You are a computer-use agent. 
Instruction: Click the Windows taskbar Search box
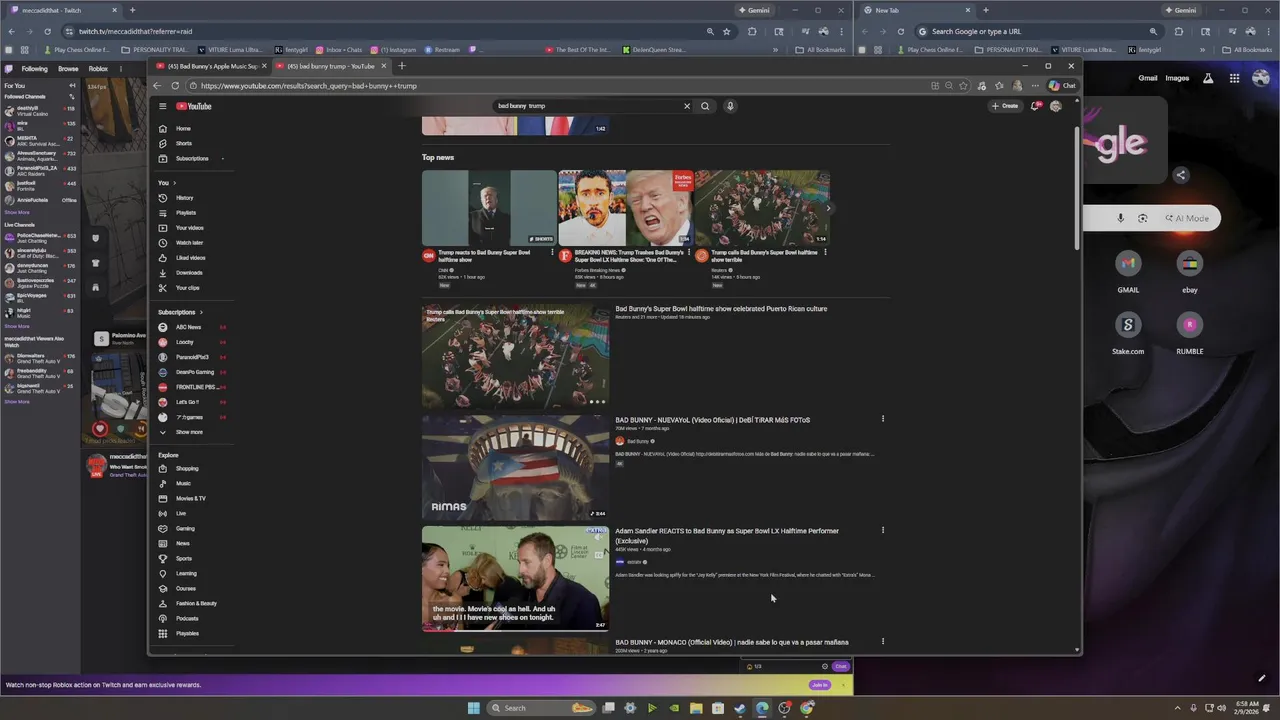point(539,708)
